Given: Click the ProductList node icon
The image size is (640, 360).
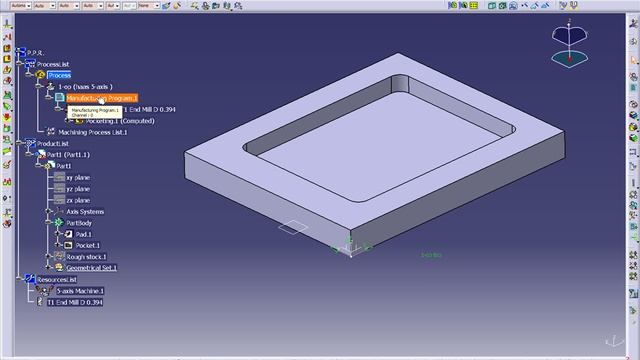Looking at the screenshot, I should point(31,143).
